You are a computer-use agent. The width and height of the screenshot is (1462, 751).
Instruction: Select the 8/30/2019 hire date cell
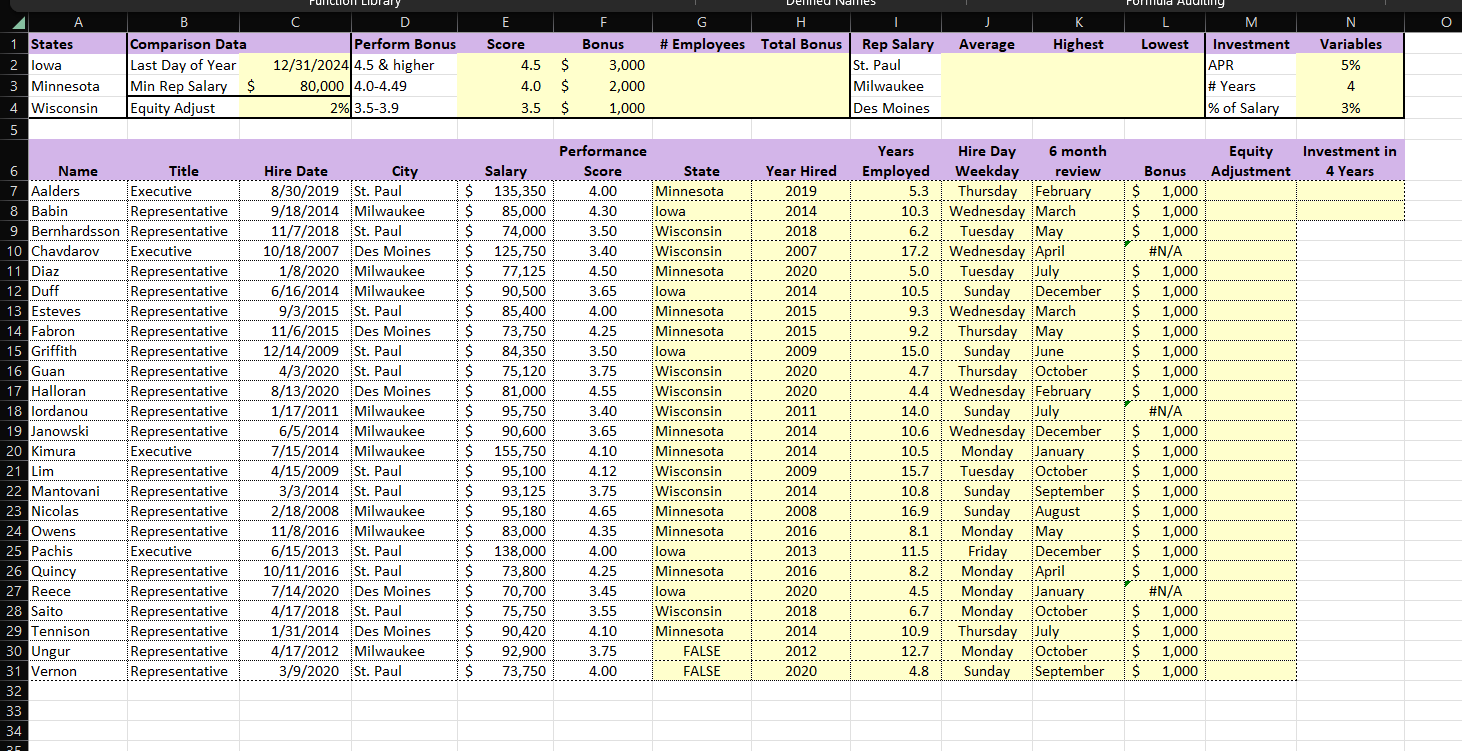[296, 191]
